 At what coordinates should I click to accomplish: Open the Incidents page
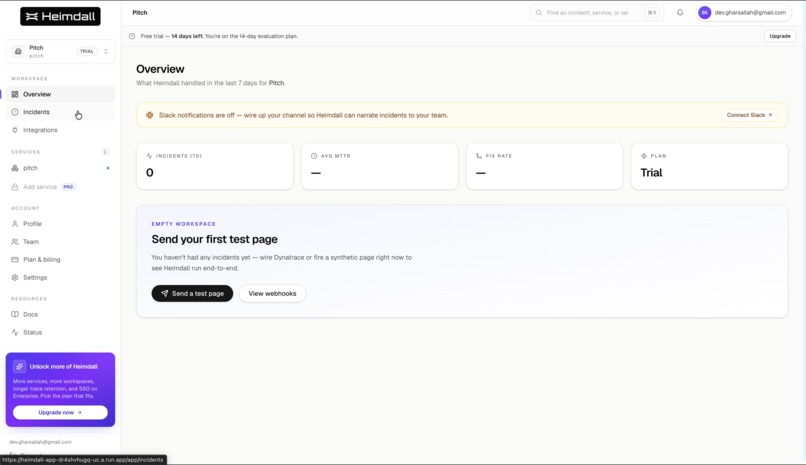(x=60, y=112)
